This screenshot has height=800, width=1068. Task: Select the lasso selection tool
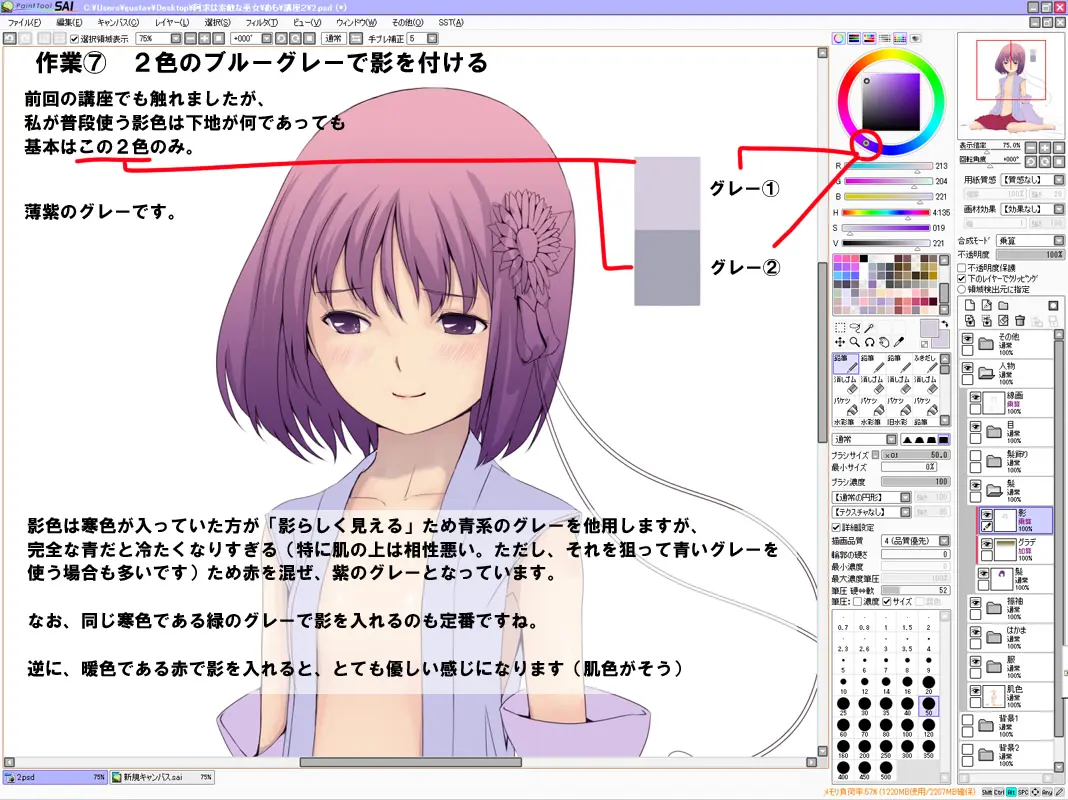[855, 327]
